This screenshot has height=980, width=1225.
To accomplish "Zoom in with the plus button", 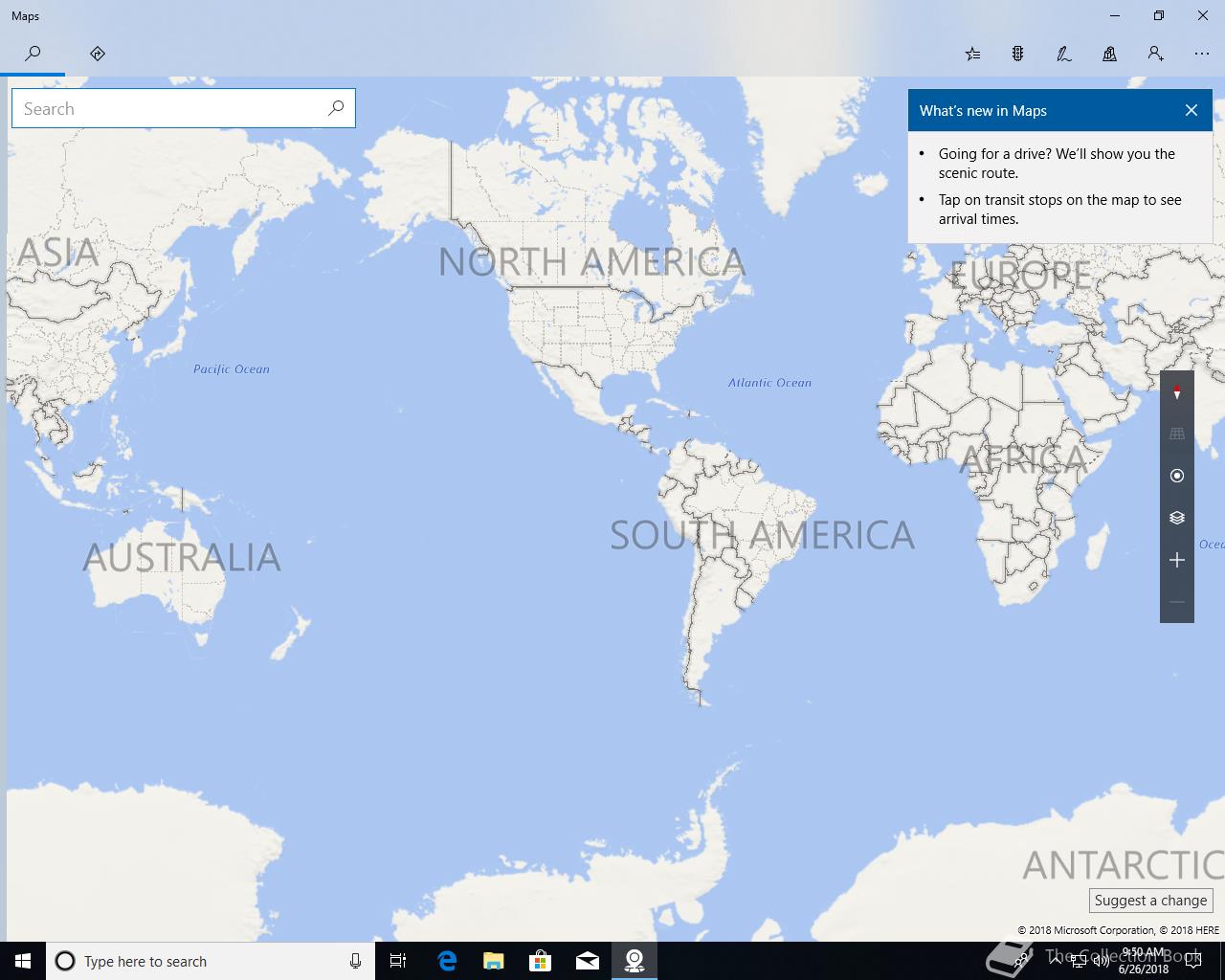I will coord(1177,560).
